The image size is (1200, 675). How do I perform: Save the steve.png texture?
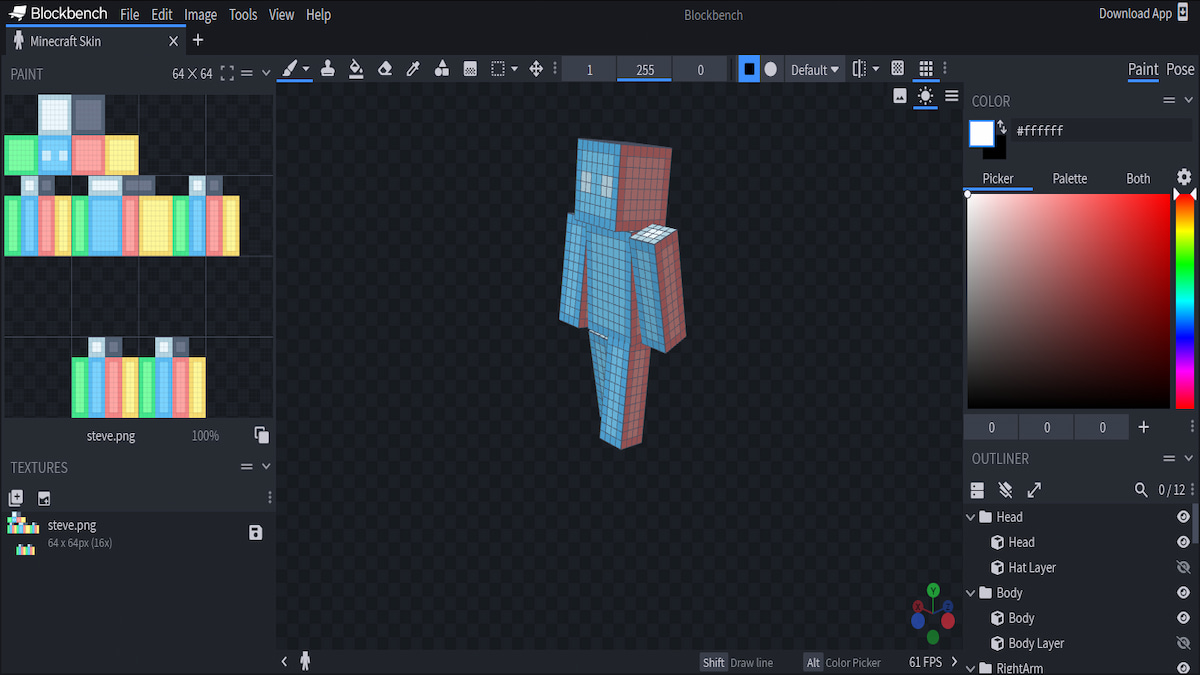click(x=255, y=533)
